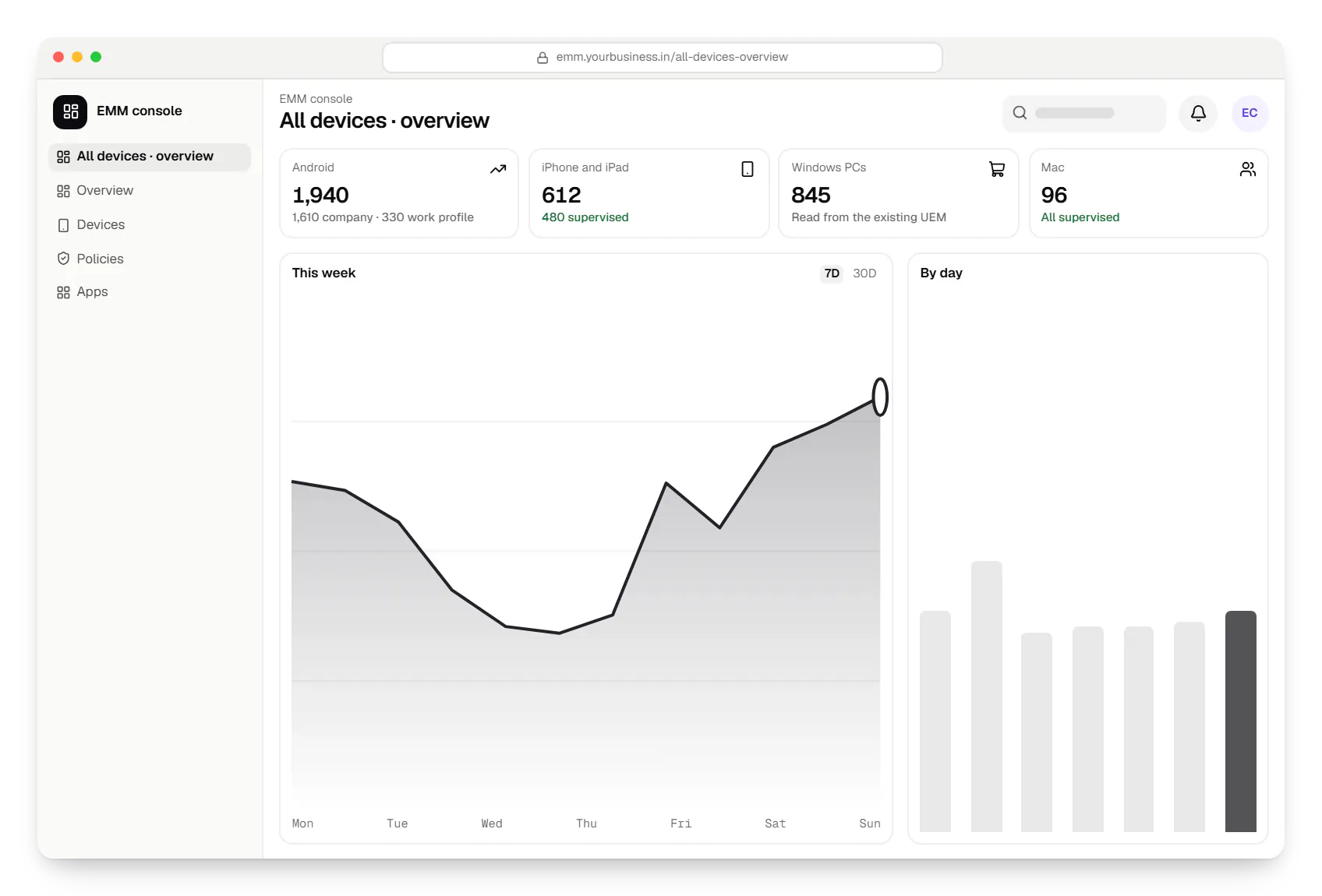Viewport: 1322px width, 896px height.
Task: Open the EC user avatar
Action: coord(1250,113)
